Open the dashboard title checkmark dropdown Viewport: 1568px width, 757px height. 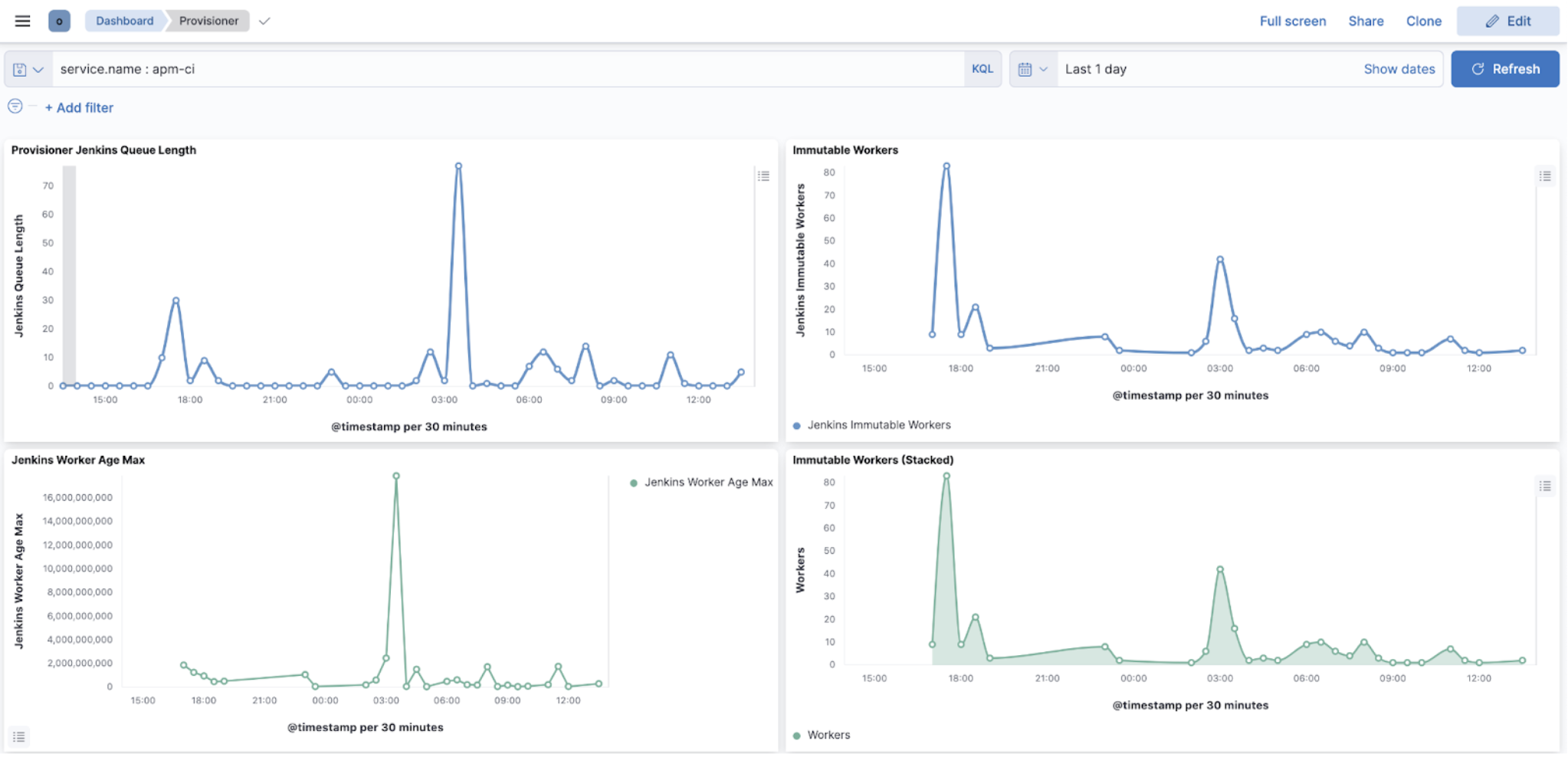[x=264, y=21]
